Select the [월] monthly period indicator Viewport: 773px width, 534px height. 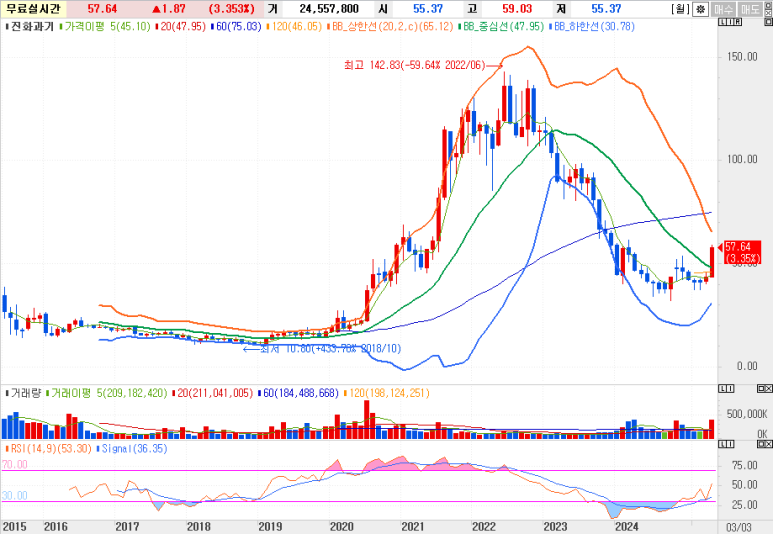[x=680, y=9]
